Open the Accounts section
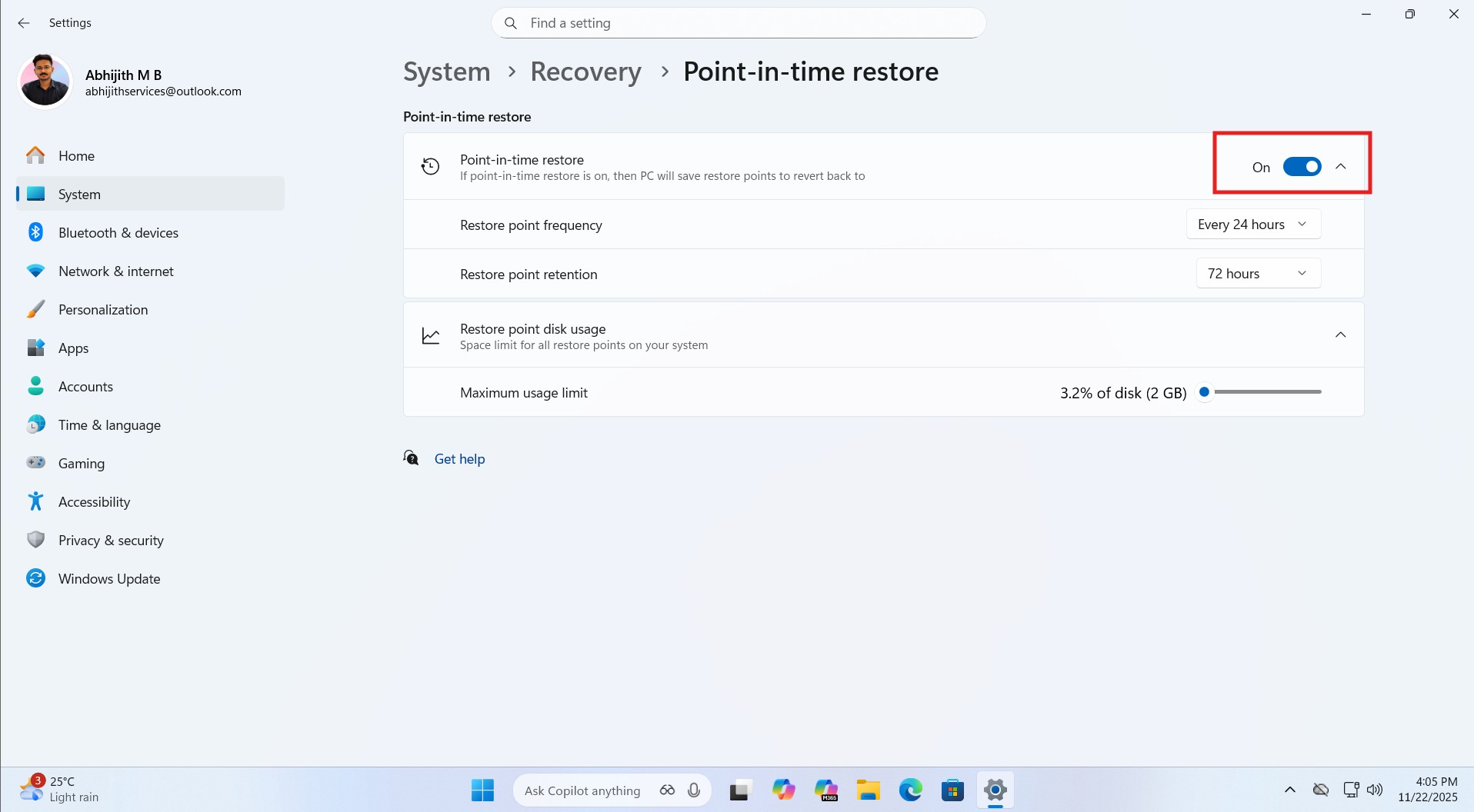The width and height of the screenshot is (1474, 812). click(x=85, y=386)
